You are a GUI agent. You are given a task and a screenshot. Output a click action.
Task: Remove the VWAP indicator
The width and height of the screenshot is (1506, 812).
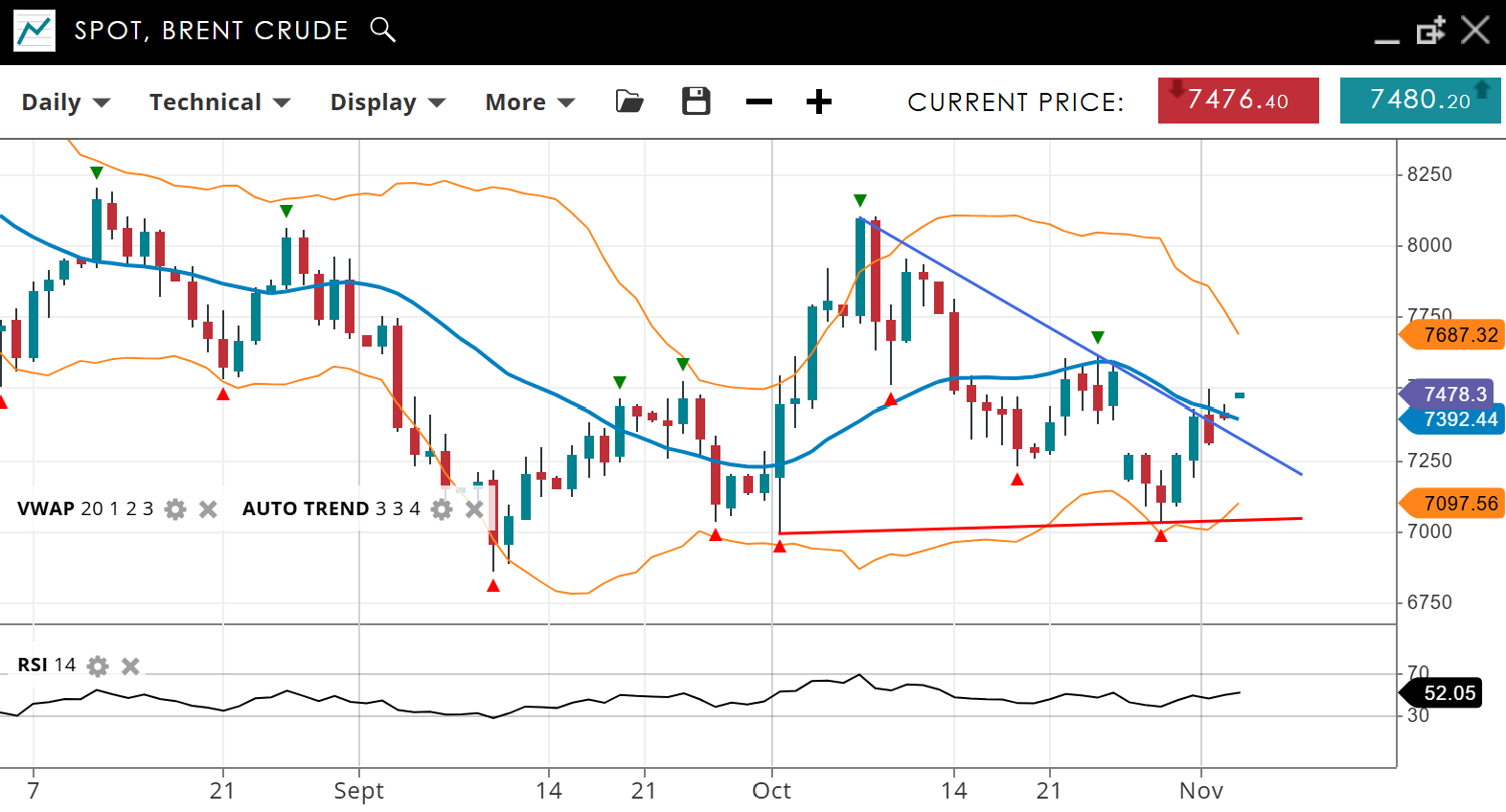click(x=208, y=509)
